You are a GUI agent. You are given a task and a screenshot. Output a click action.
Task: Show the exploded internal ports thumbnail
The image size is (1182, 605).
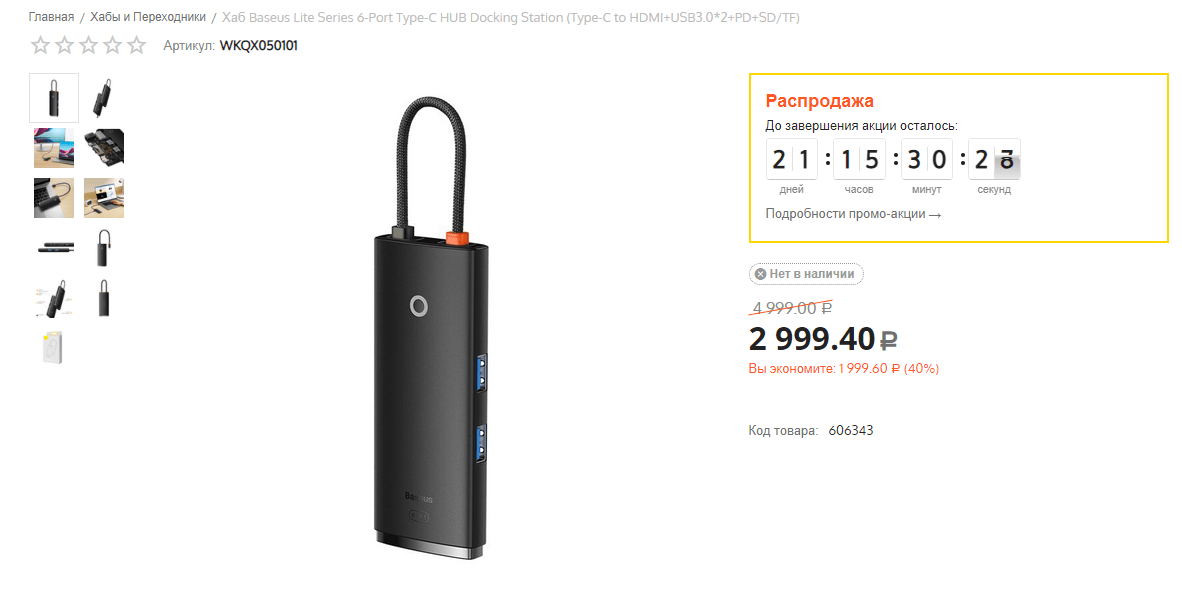104,148
